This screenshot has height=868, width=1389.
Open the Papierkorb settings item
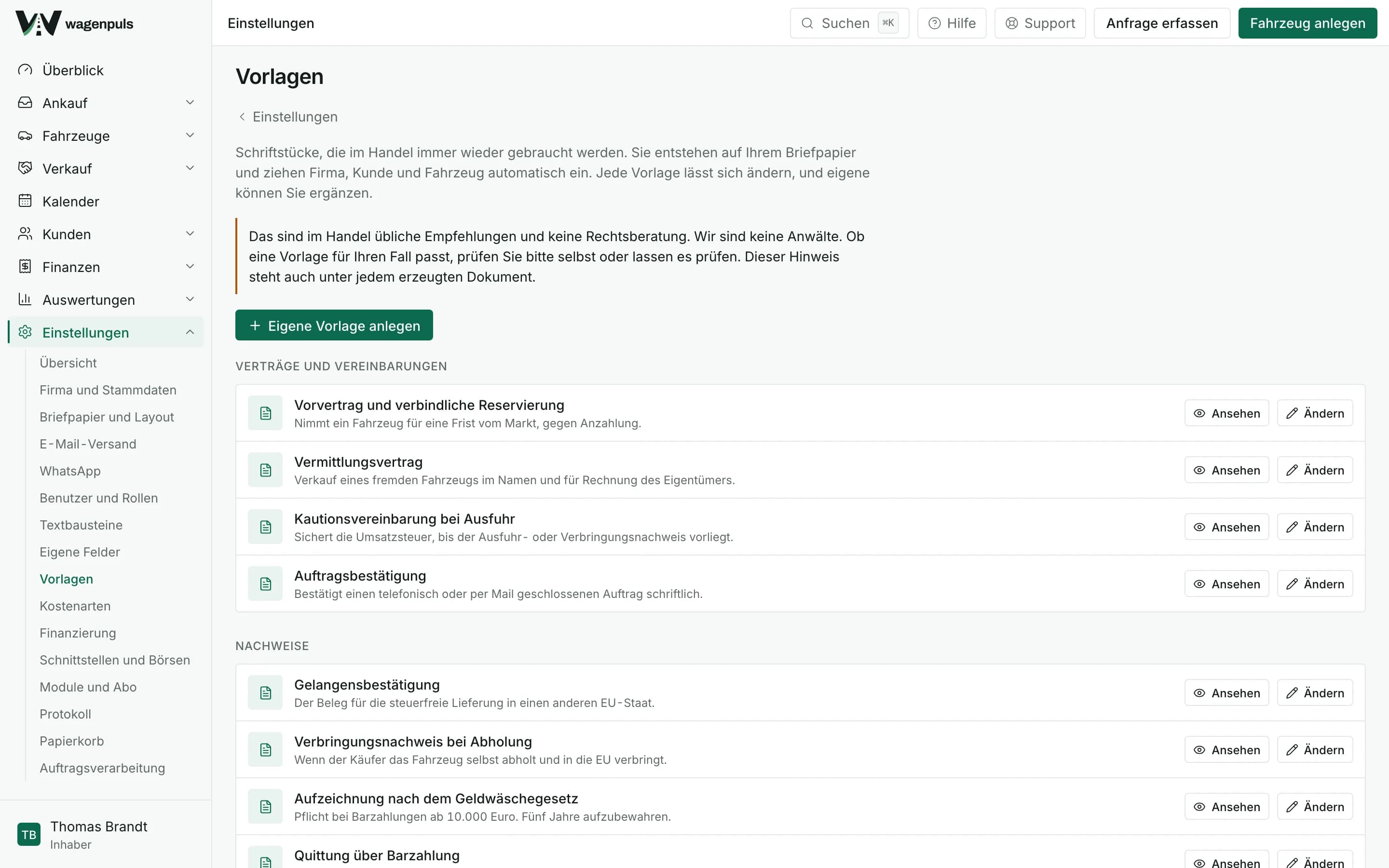pyautogui.click(x=72, y=741)
